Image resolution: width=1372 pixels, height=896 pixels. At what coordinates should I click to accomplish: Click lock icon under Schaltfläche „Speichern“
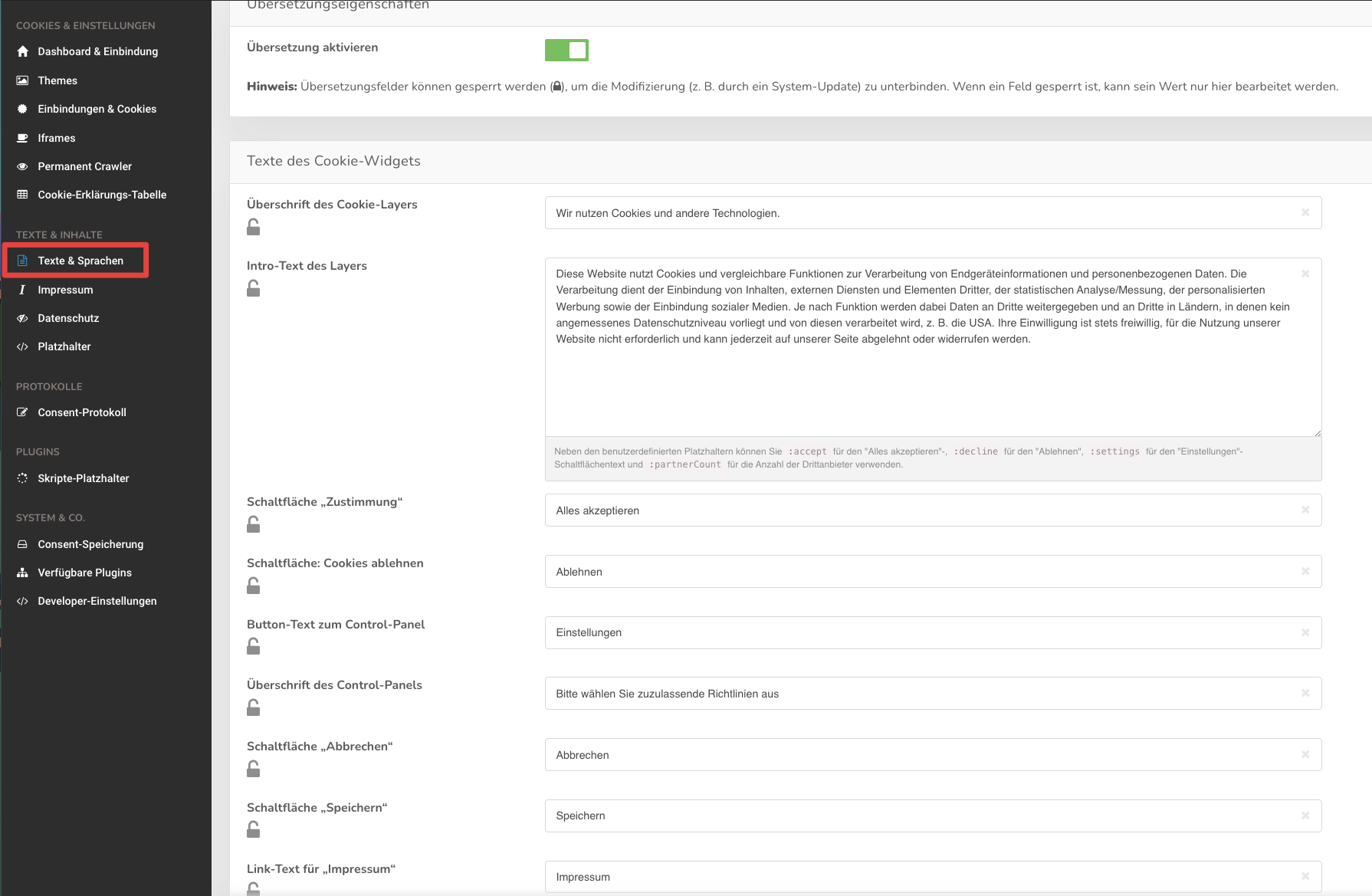[253, 829]
